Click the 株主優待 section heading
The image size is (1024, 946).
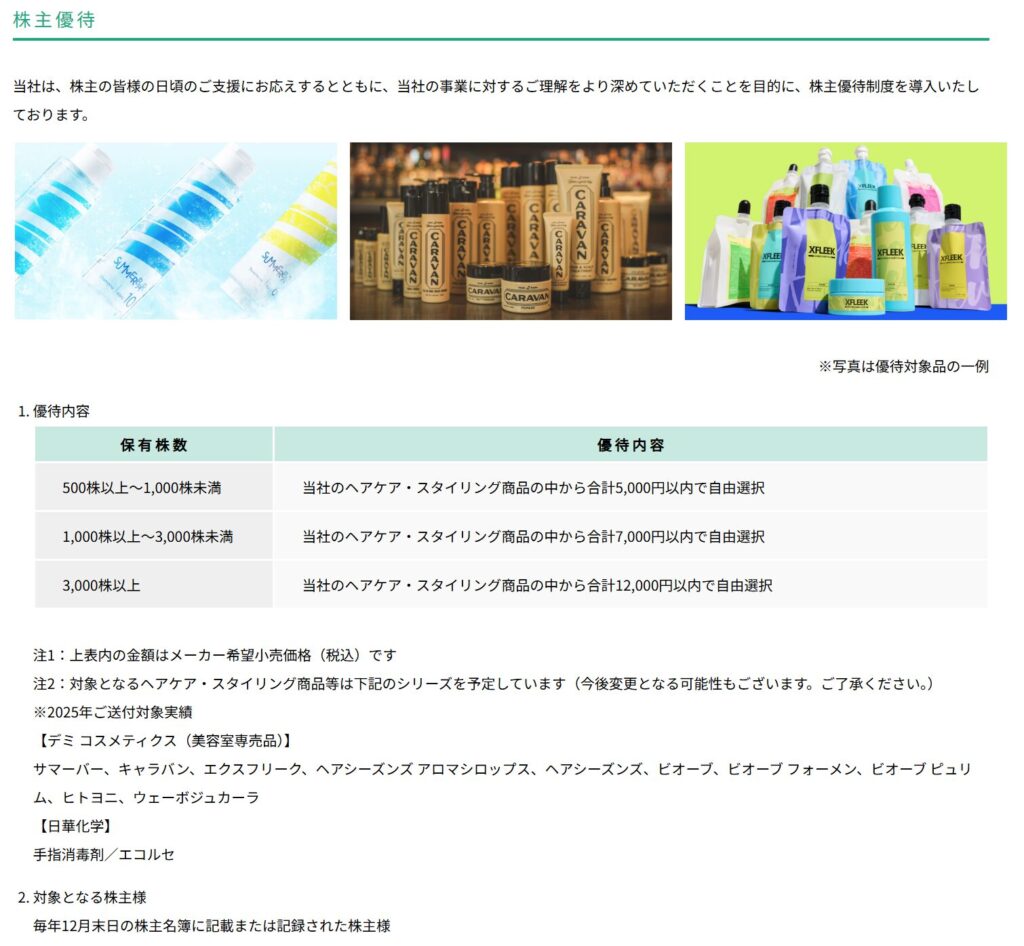pos(54,20)
